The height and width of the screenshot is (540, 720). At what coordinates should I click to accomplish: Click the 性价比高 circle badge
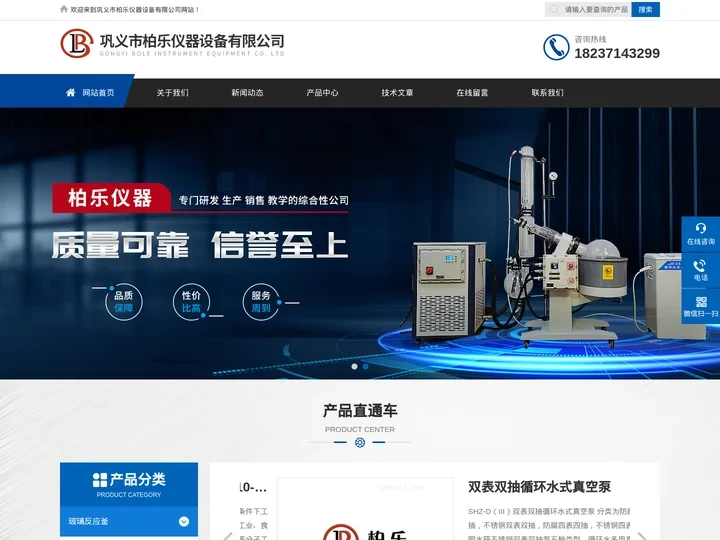point(191,302)
